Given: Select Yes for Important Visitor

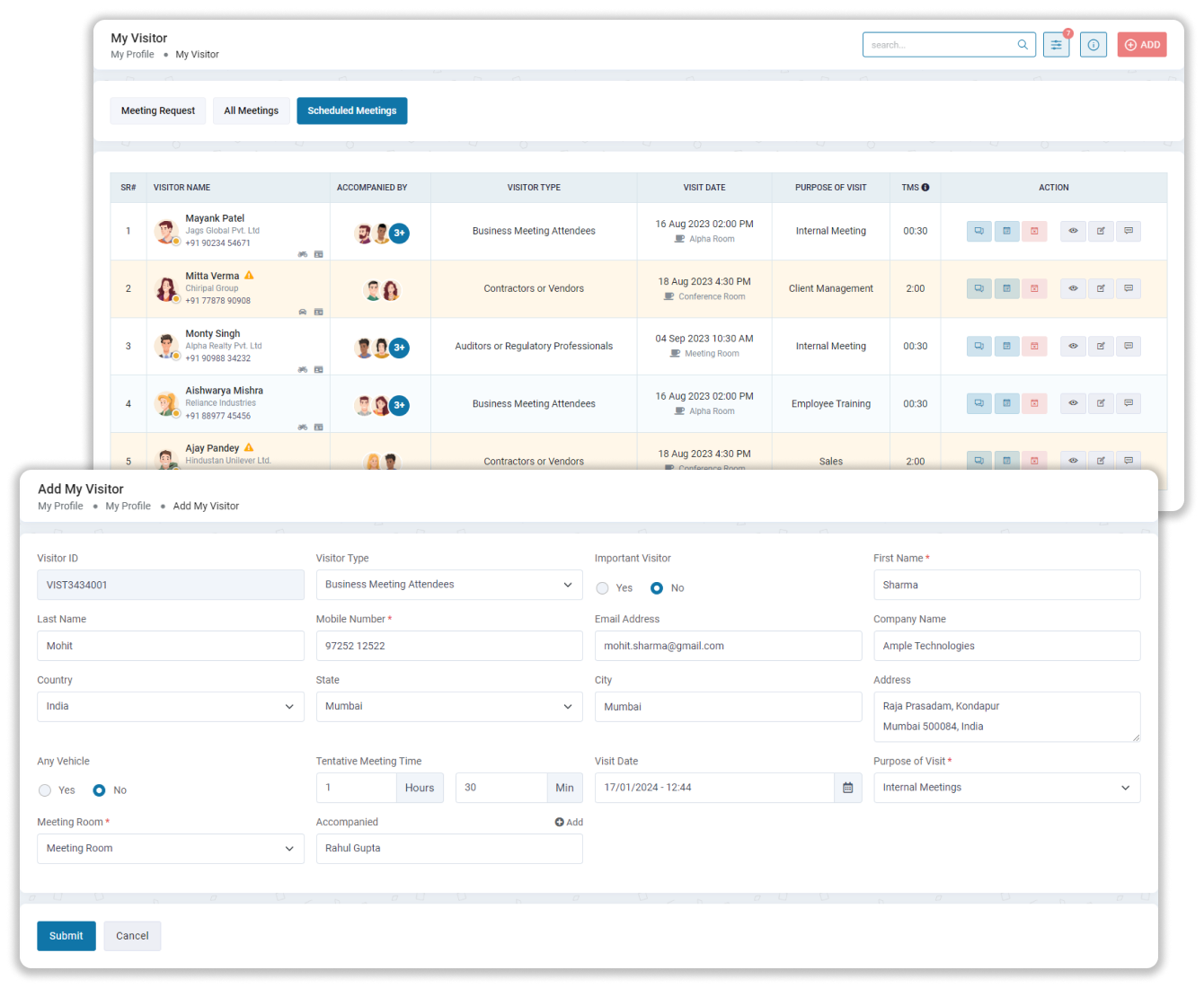Looking at the screenshot, I should coord(602,587).
